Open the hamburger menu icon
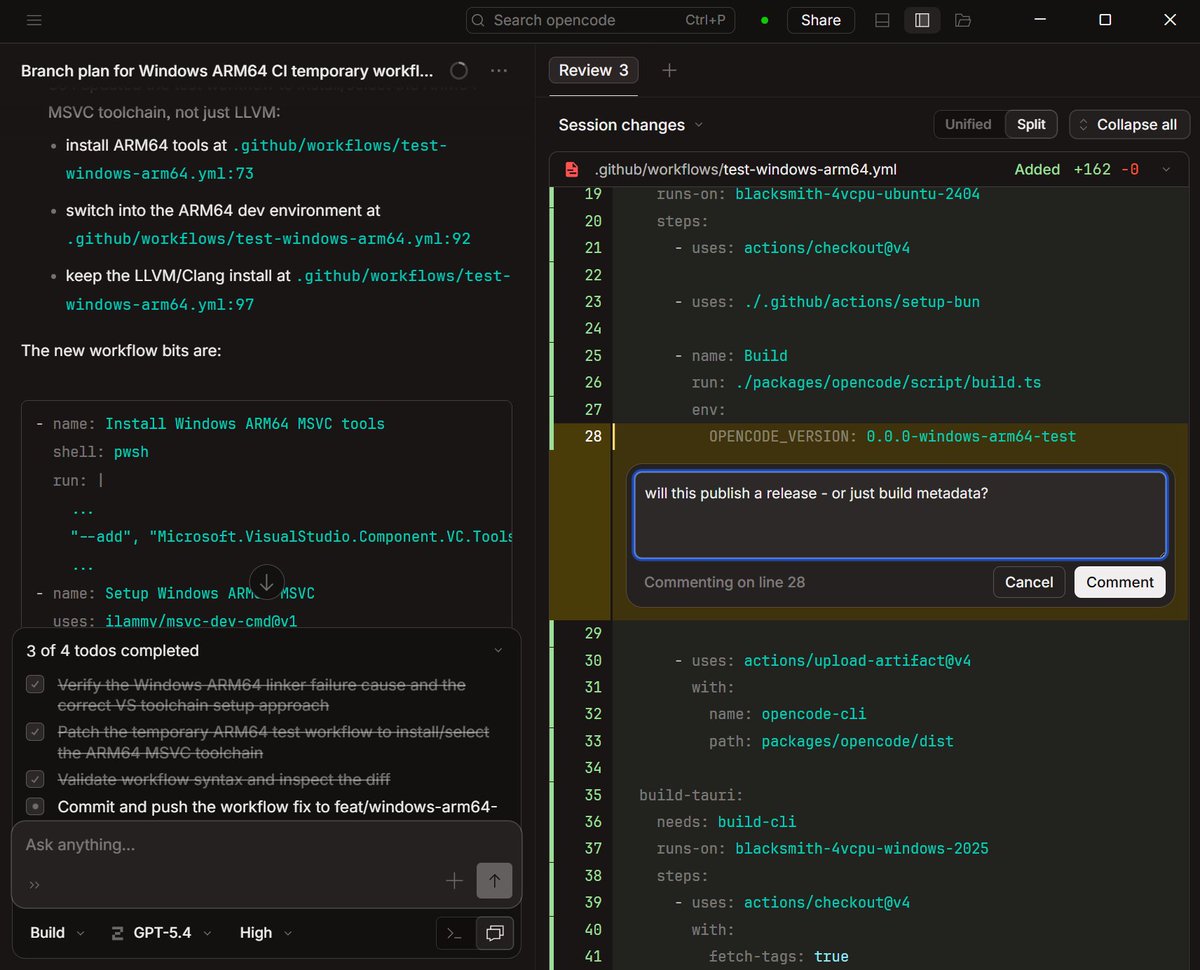 coord(34,20)
